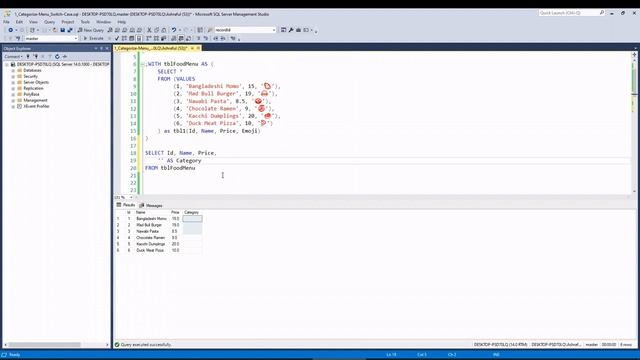The width and height of the screenshot is (640, 360).
Task: Run the query with Execute
Action: (x=93, y=38)
